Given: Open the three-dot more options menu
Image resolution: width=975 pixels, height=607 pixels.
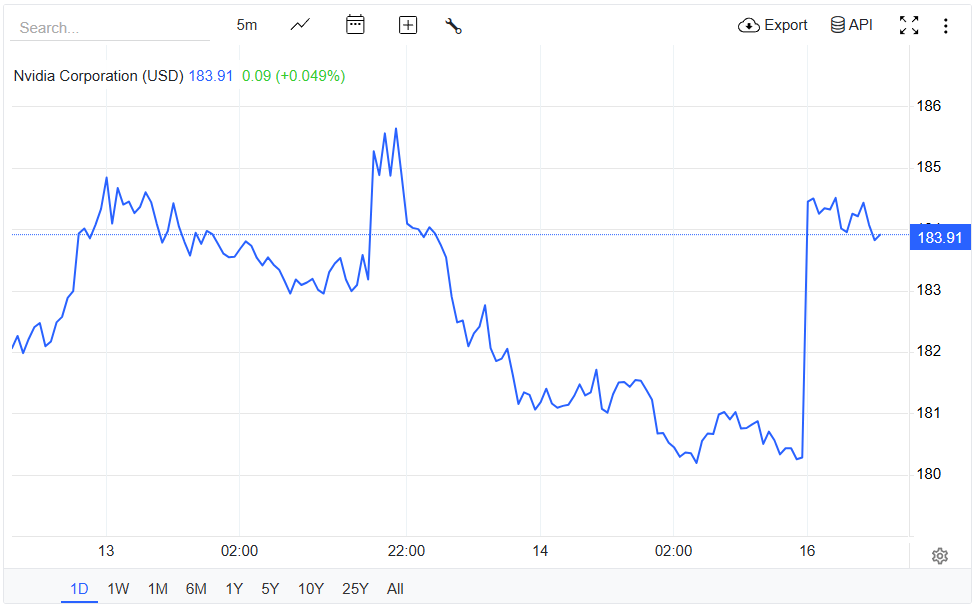Looking at the screenshot, I should (x=946, y=25).
